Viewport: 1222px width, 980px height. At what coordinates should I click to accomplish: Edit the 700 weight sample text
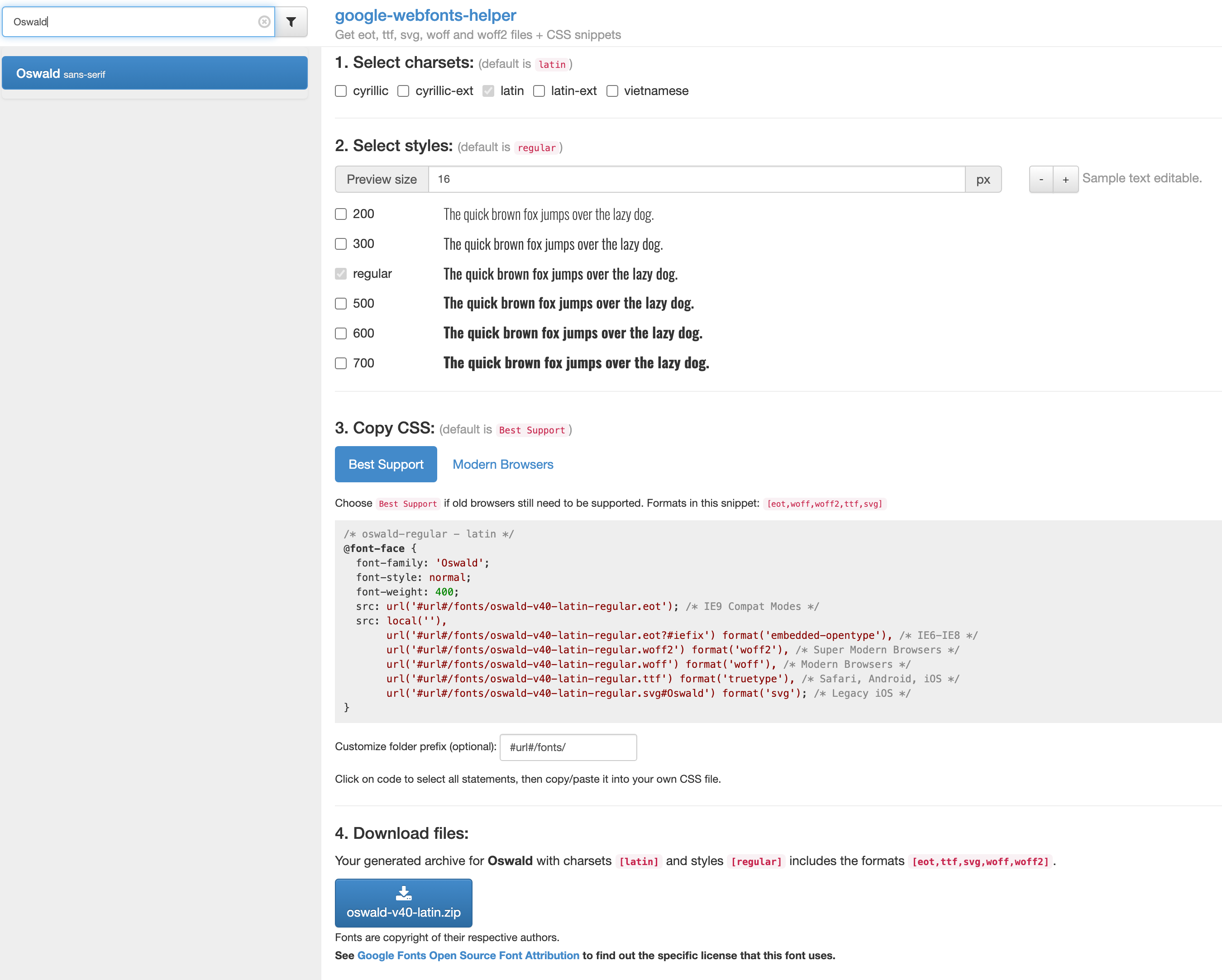(x=576, y=363)
